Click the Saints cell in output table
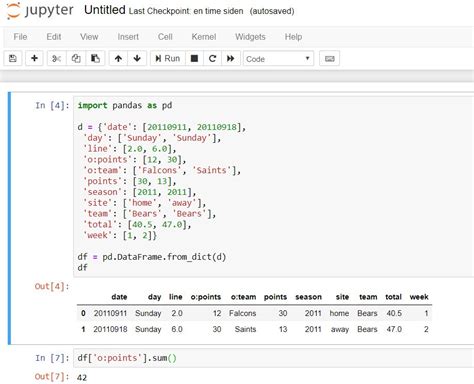This screenshot has height=384, width=474. coord(245,329)
